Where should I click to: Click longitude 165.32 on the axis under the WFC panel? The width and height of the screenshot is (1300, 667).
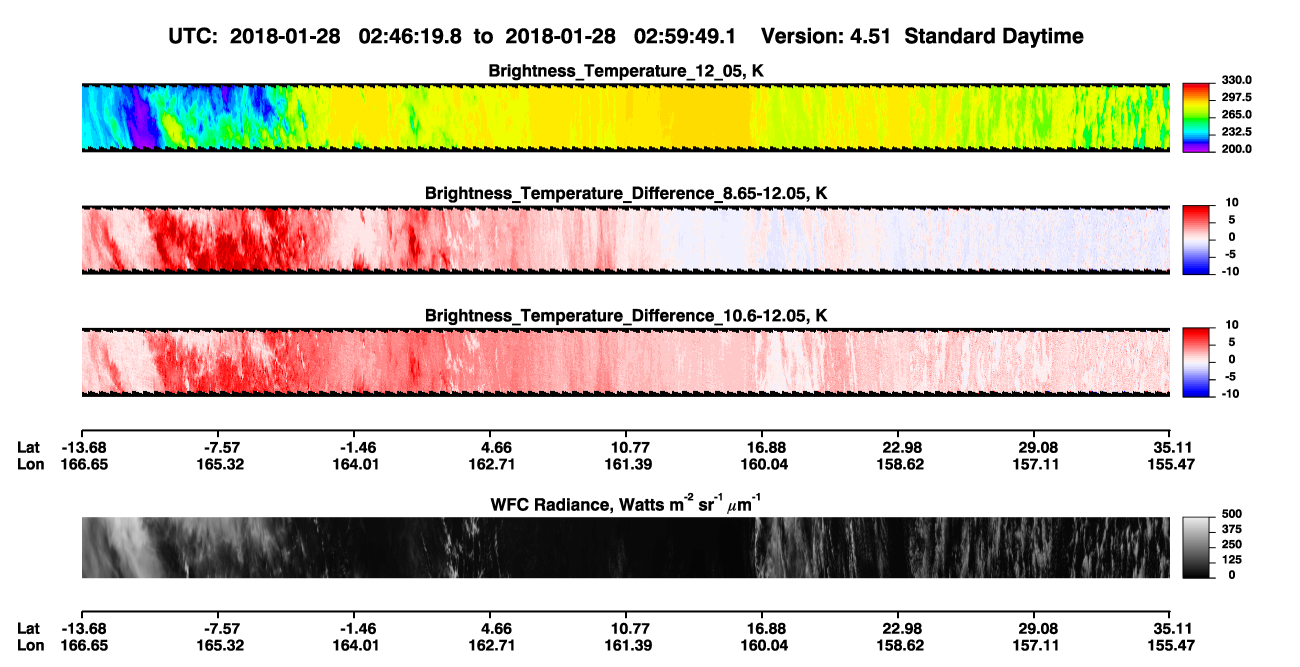(x=219, y=645)
